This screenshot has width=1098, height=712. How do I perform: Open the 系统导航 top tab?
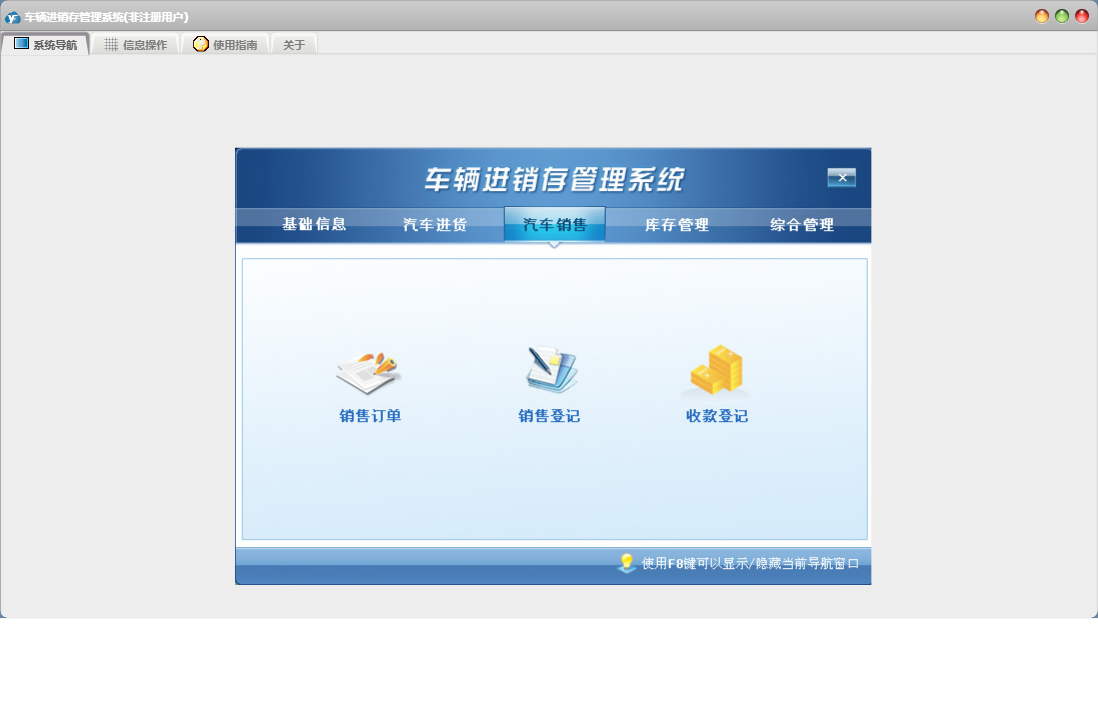click(x=46, y=44)
